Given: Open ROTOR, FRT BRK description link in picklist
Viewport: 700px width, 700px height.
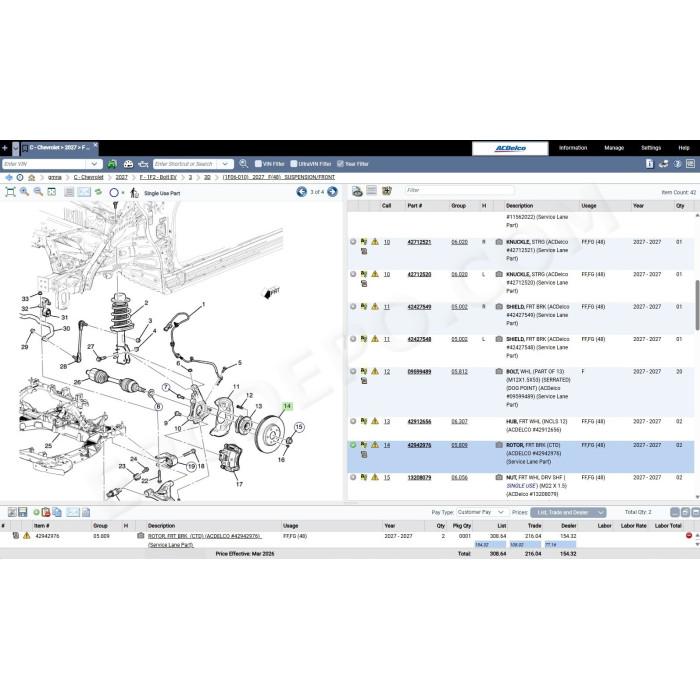Looking at the screenshot, I should pos(204,540).
